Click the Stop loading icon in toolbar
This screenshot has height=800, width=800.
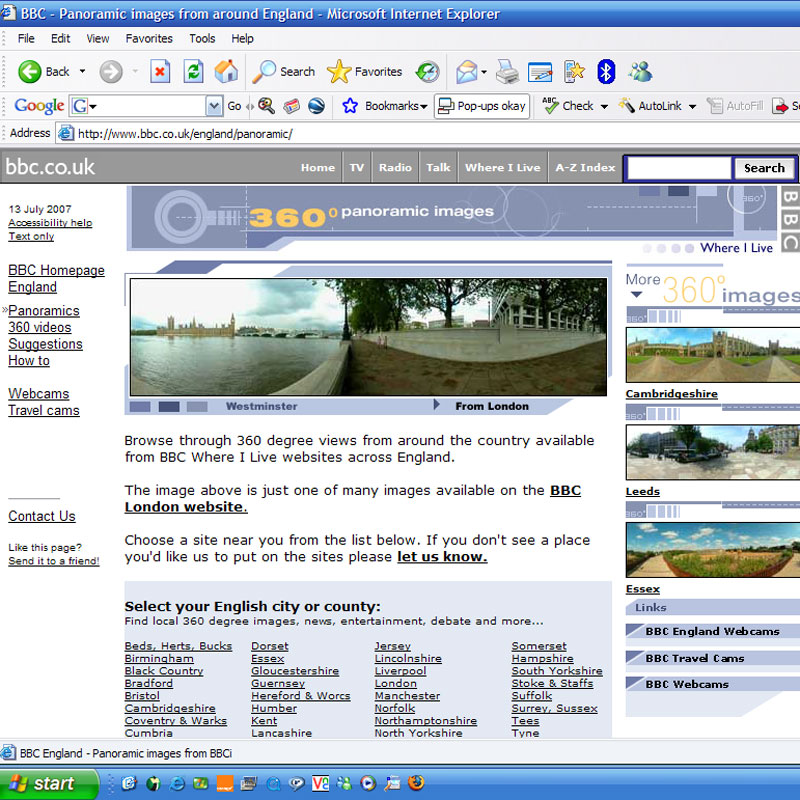[160, 72]
